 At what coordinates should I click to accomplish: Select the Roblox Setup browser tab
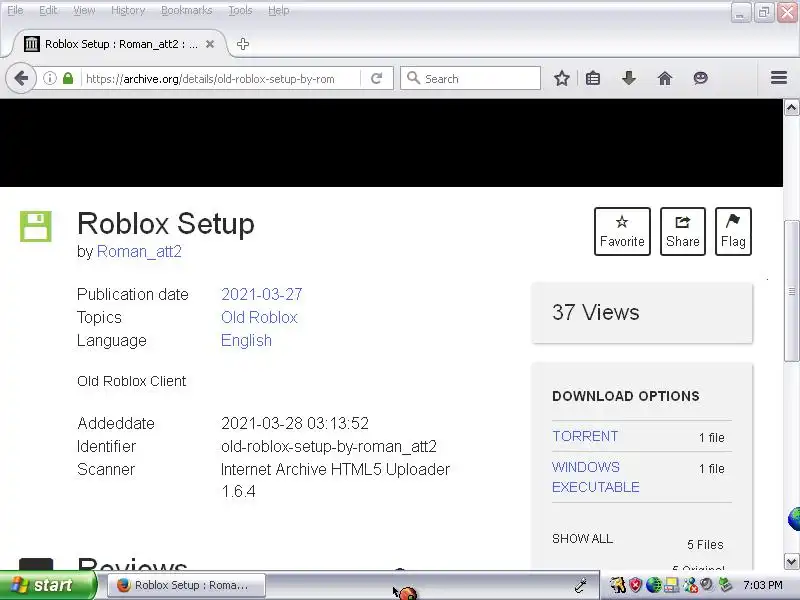118,44
